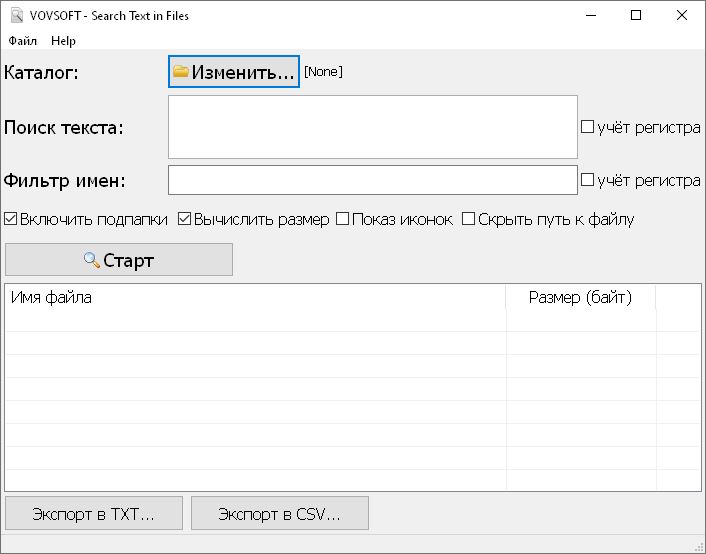Close the Search Text in Files window
706x554 pixels.
point(682,15)
